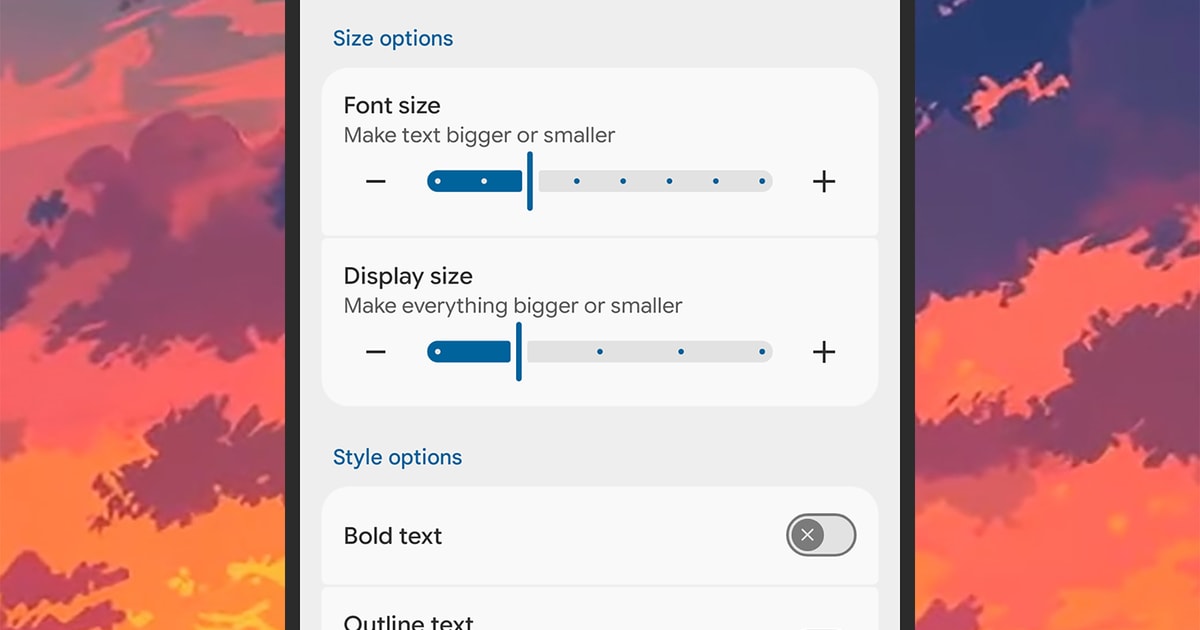The height and width of the screenshot is (630, 1200).
Task: Set Display size slider to its largest stop
Action: click(x=762, y=352)
